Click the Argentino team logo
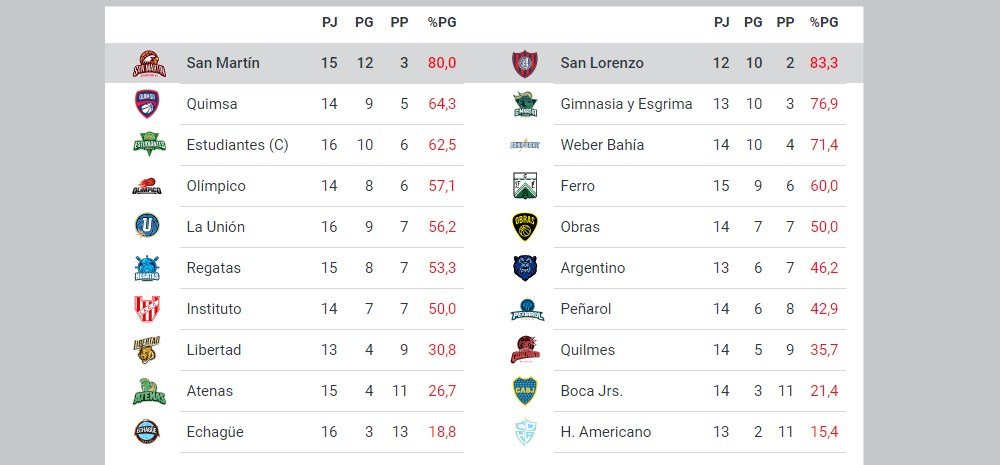This screenshot has width=1000, height=465. click(525, 268)
